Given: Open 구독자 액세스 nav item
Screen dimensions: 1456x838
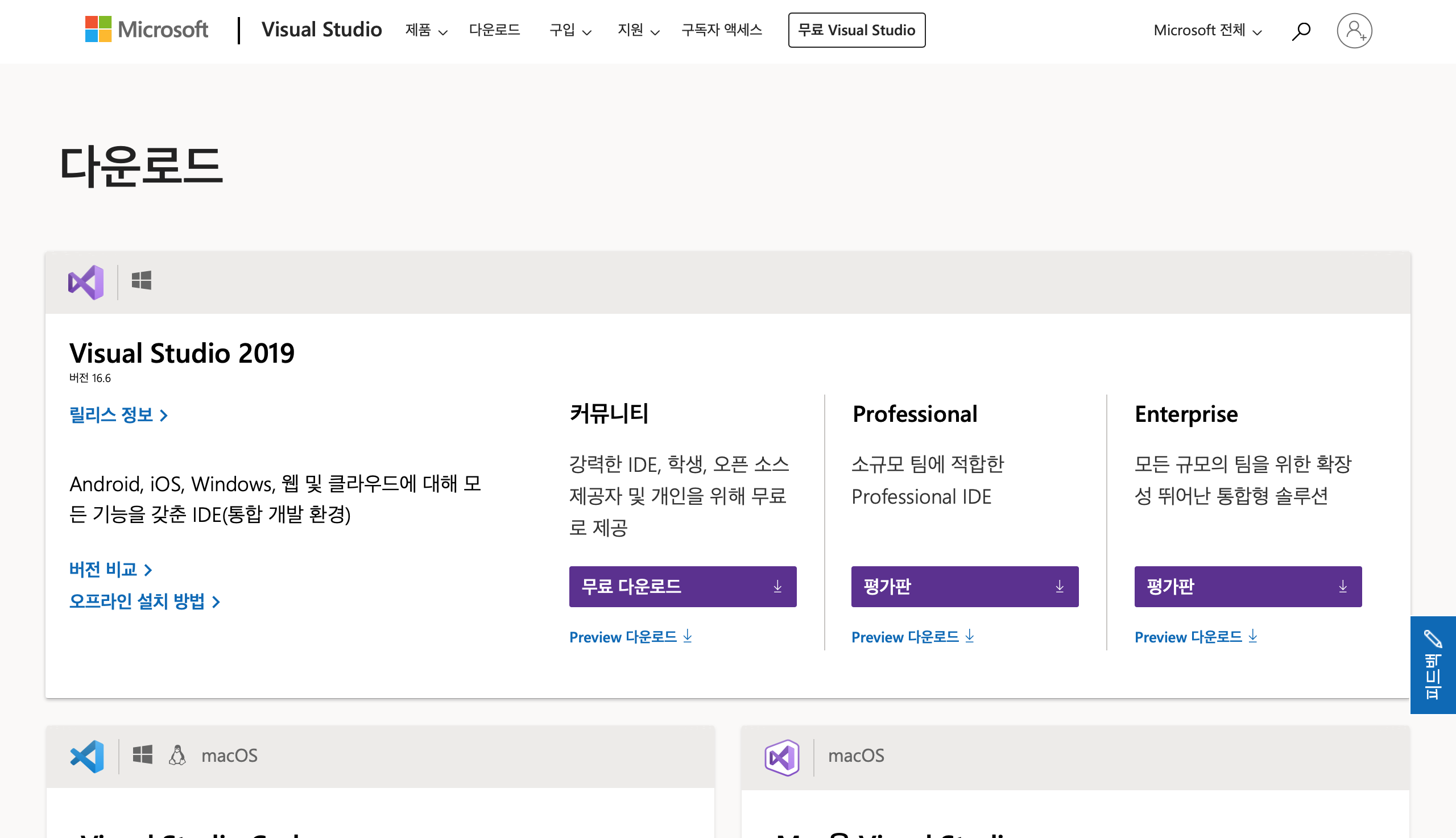Looking at the screenshot, I should tap(721, 30).
